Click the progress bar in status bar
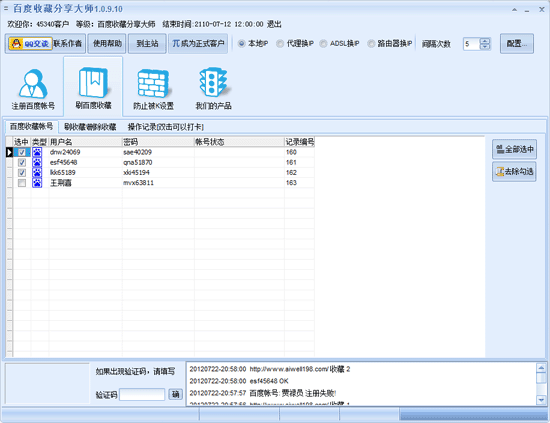 pyautogui.click(x=473, y=415)
